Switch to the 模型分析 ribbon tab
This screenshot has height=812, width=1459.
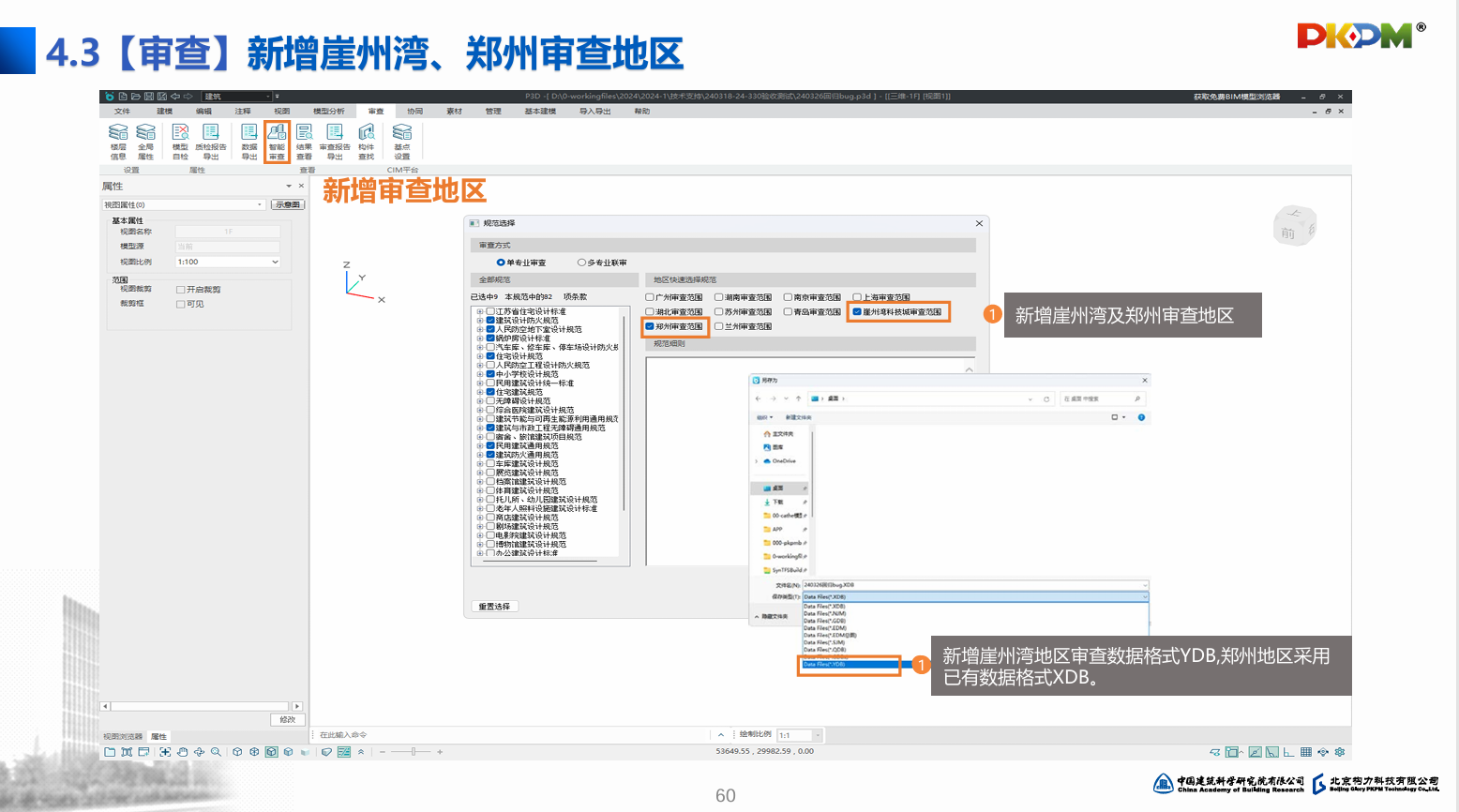click(x=328, y=112)
